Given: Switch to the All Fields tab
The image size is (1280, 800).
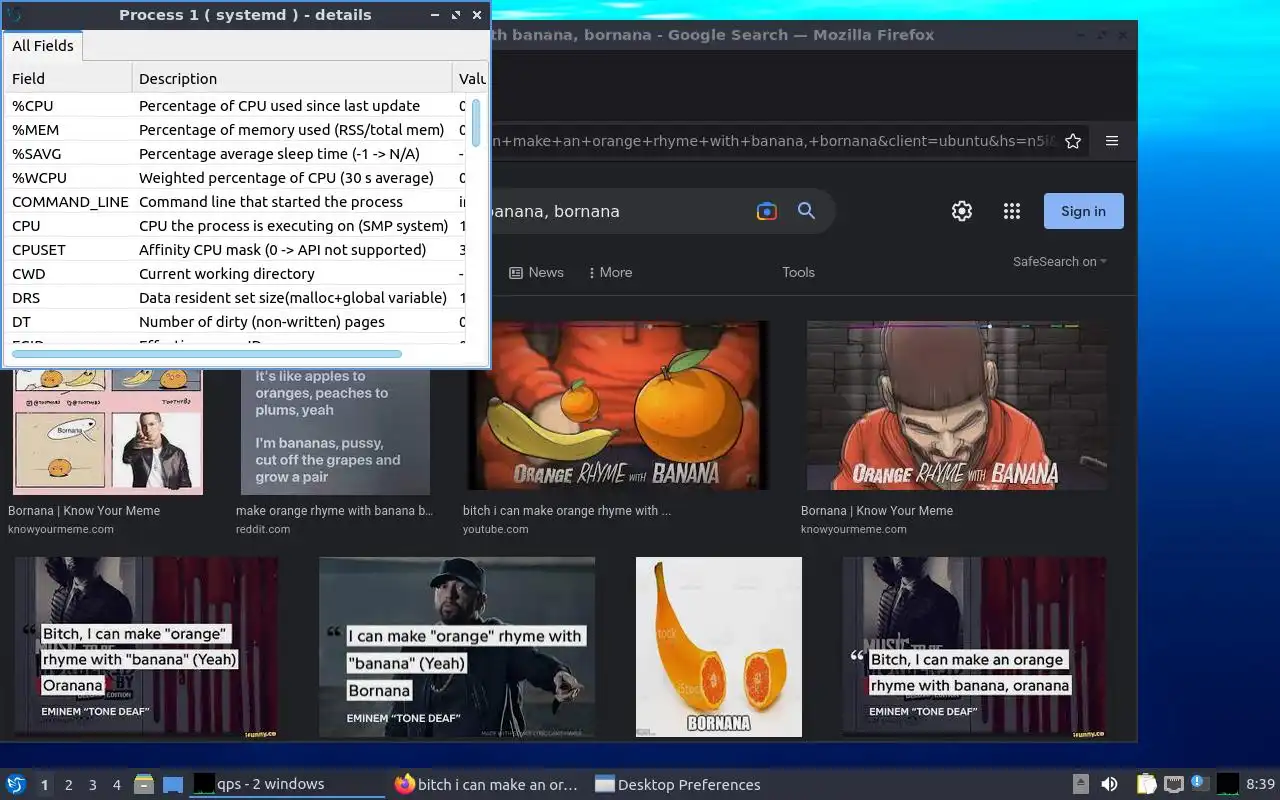Looking at the screenshot, I should coord(43,46).
